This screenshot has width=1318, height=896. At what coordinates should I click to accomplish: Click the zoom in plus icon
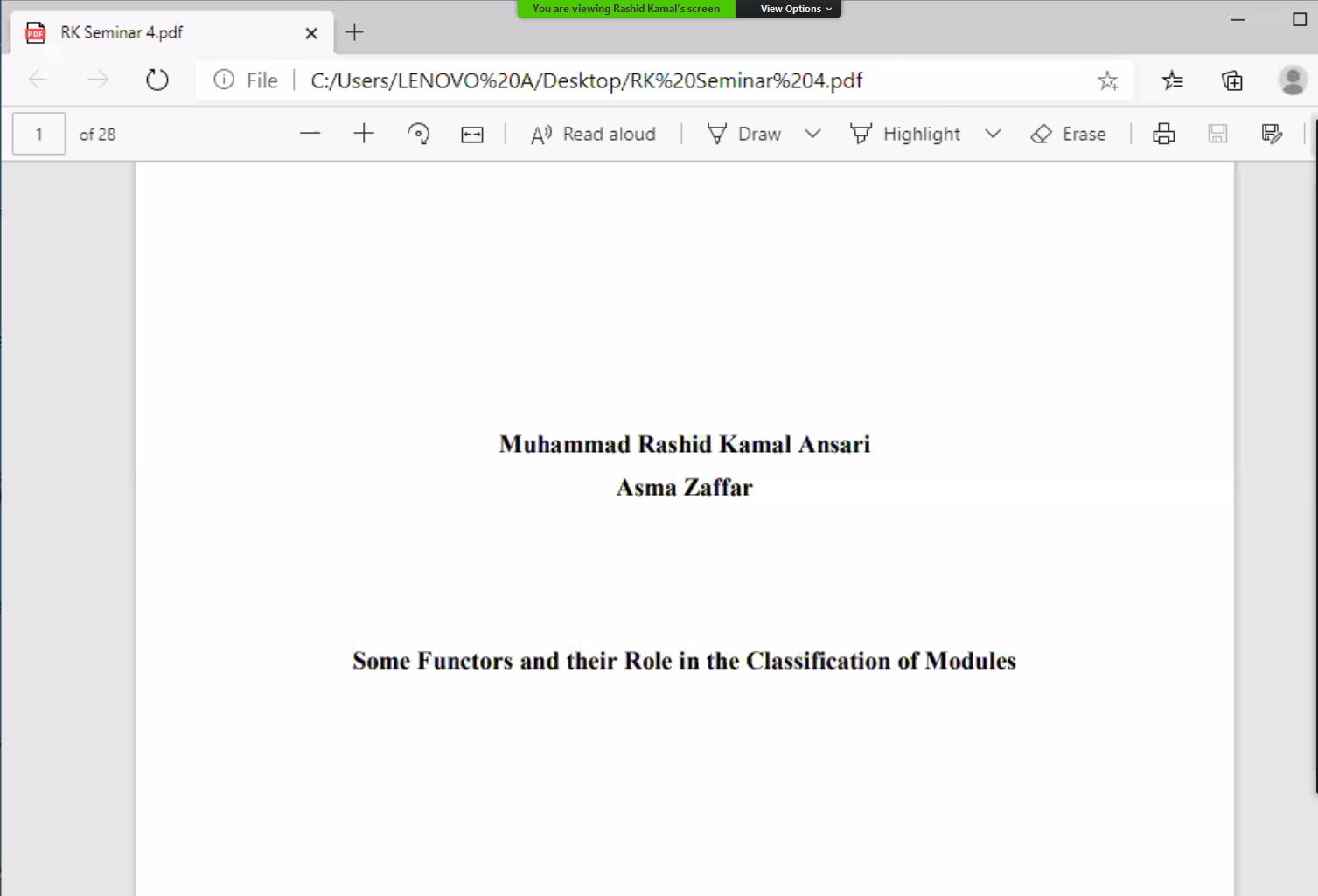click(364, 134)
